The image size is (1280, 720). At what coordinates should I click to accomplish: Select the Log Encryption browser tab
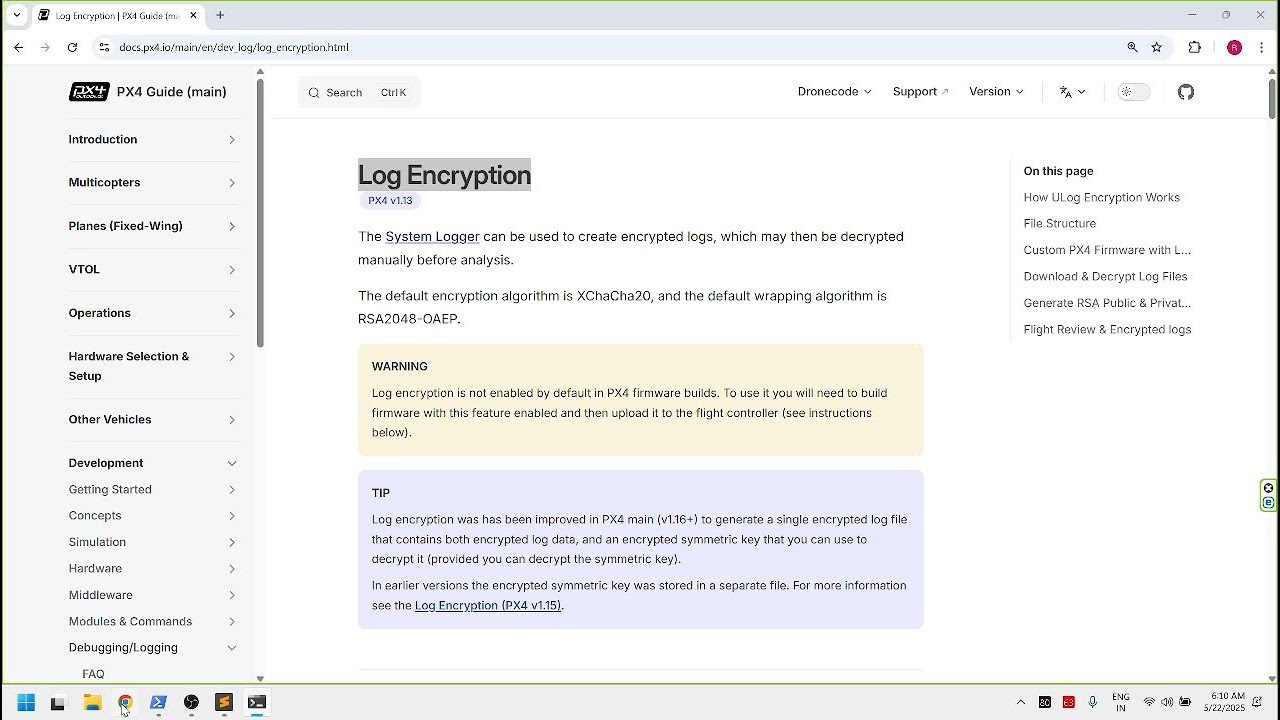pos(117,16)
